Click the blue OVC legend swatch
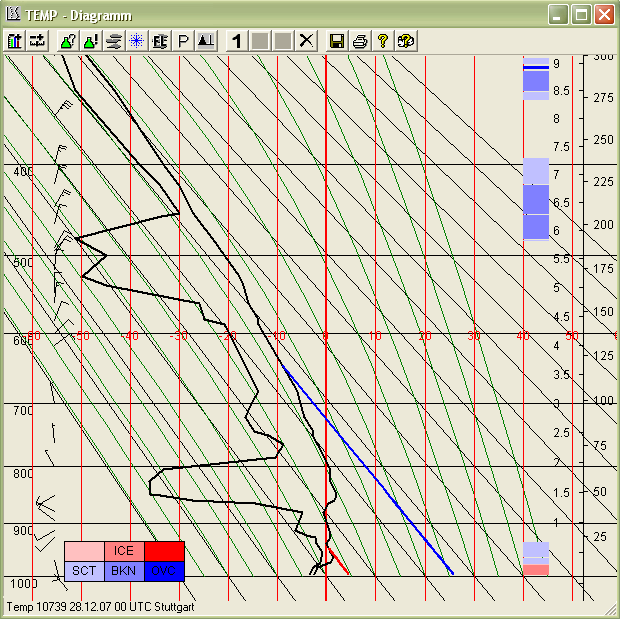The image size is (620, 619). coord(164,571)
